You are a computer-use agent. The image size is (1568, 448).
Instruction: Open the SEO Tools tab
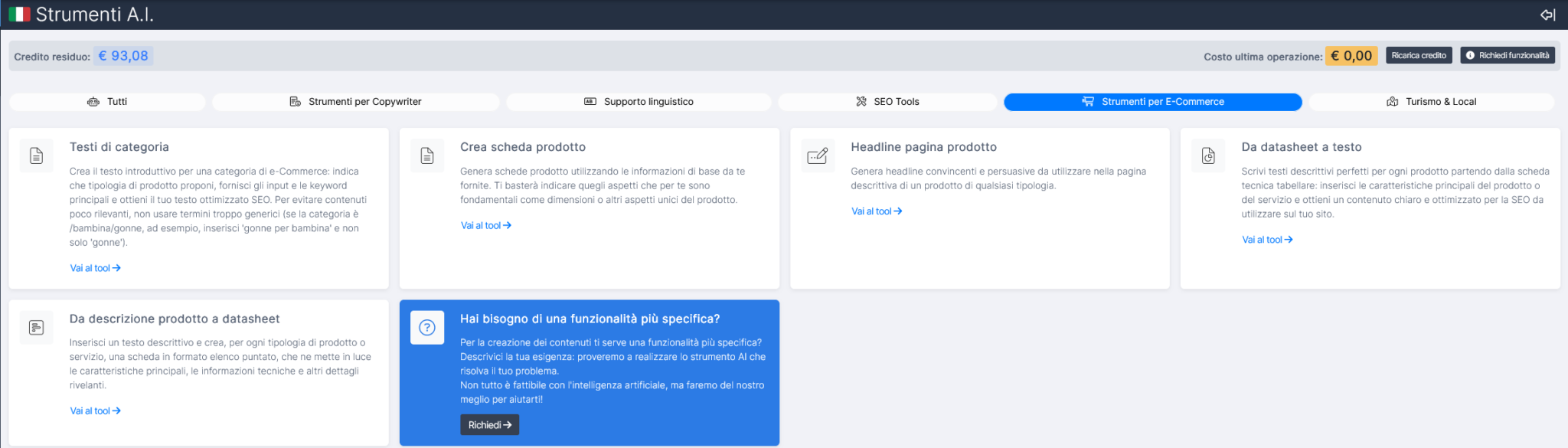point(887,102)
